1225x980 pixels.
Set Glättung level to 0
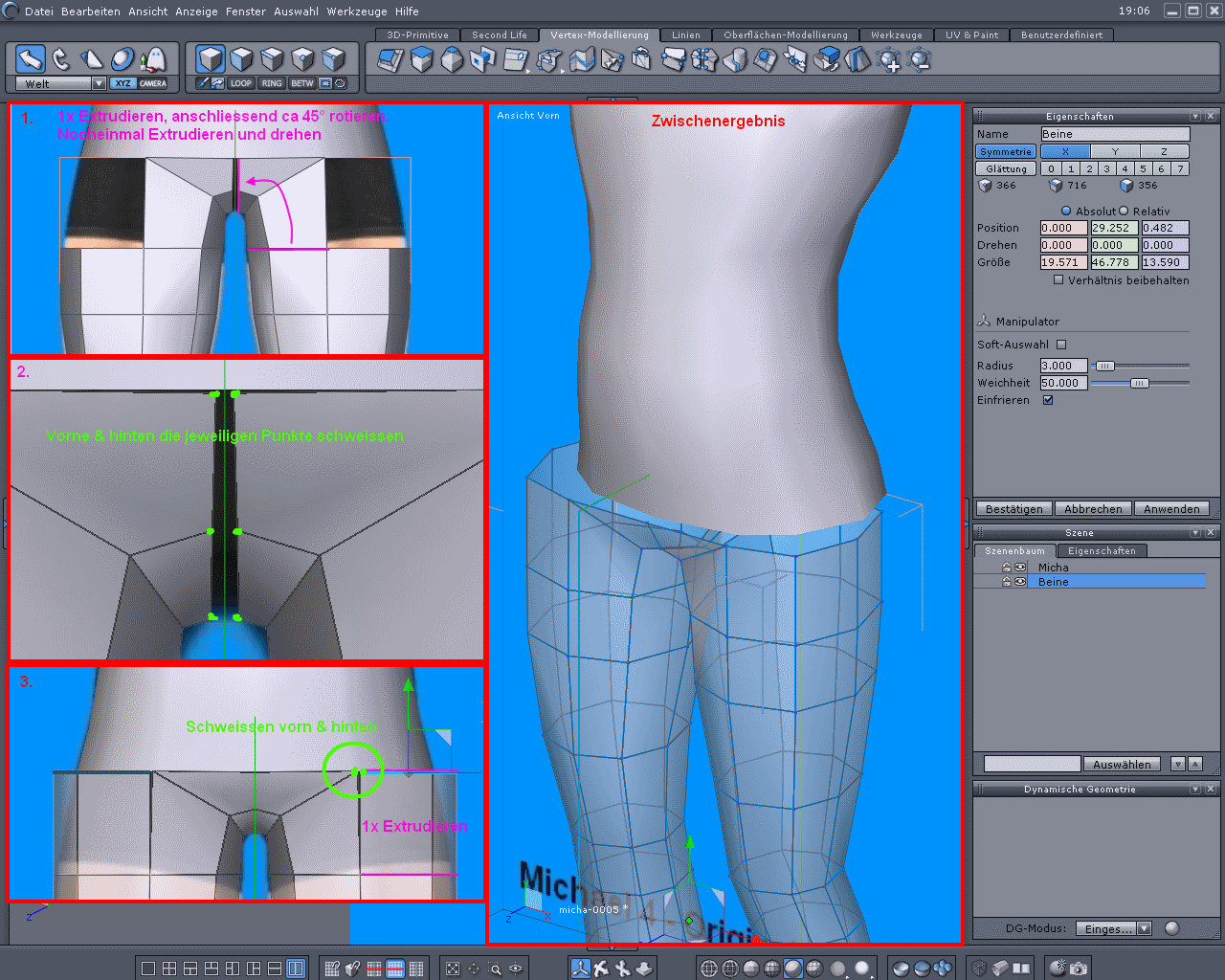tap(1051, 168)
